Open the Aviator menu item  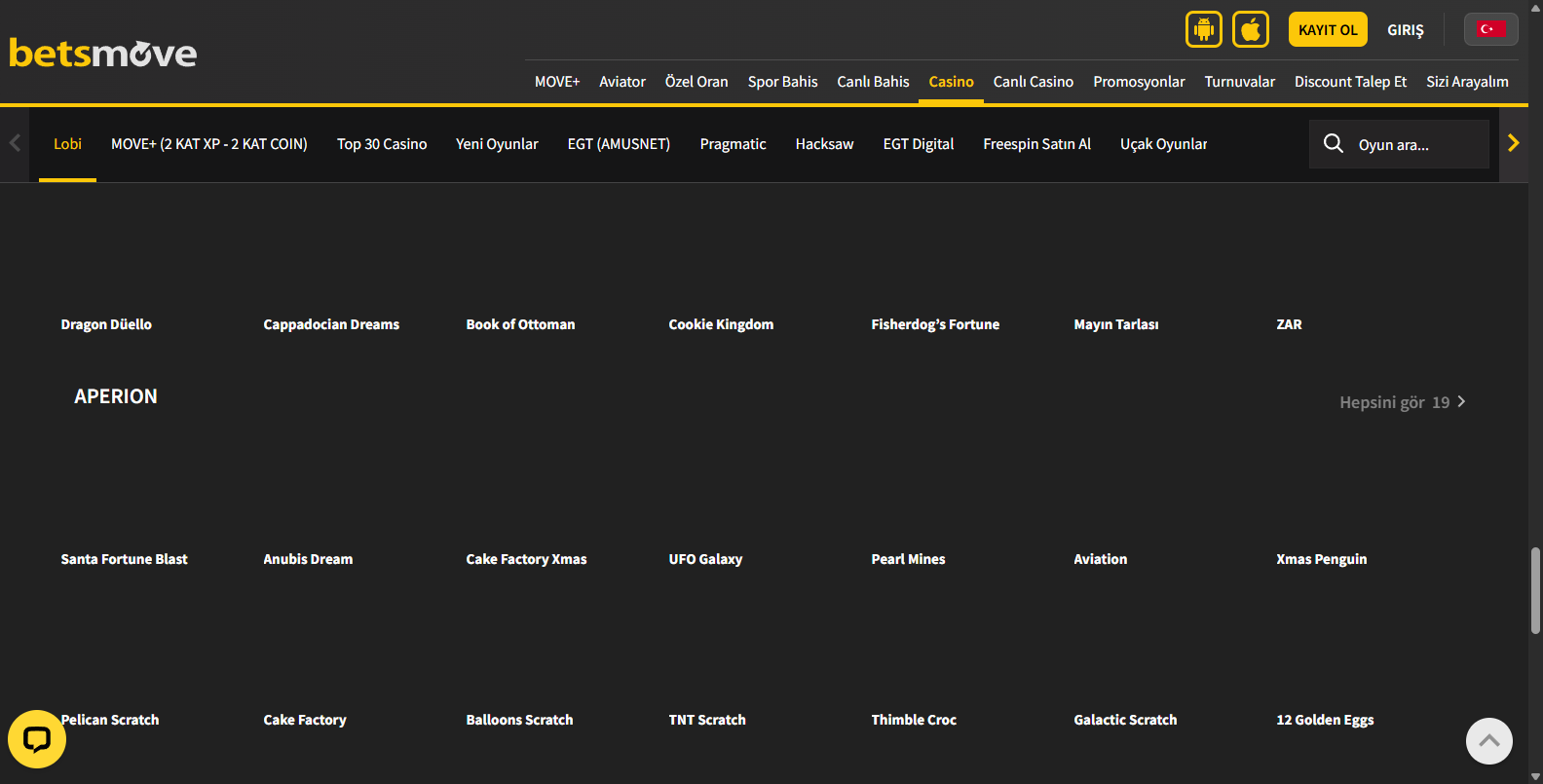[622, 82]
